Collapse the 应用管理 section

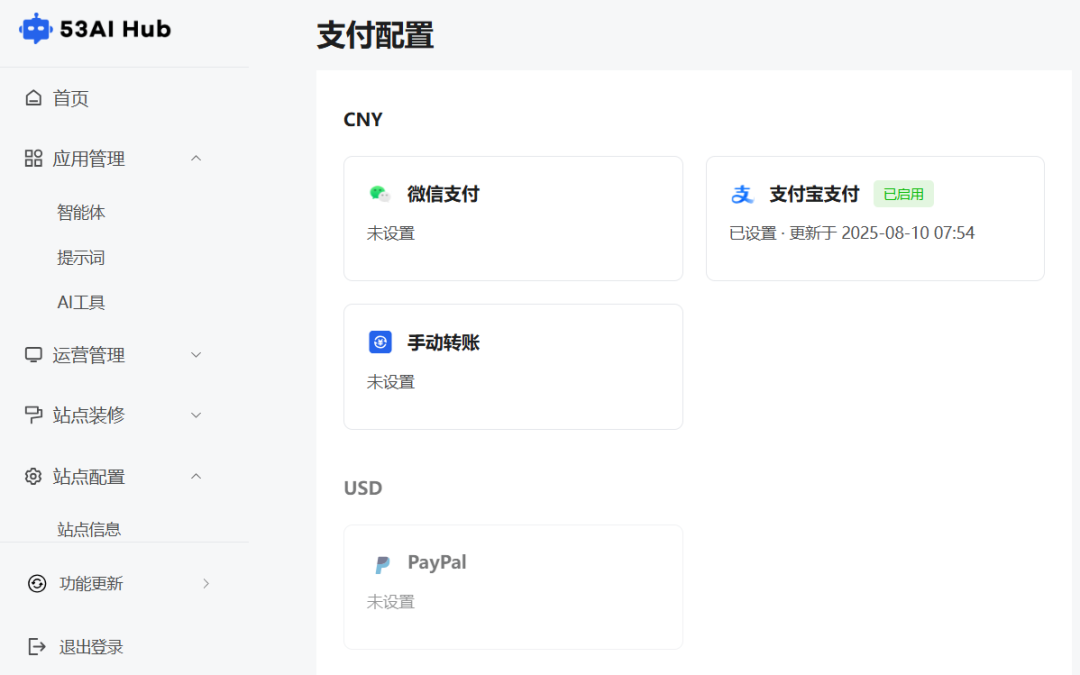coord(196,158)
